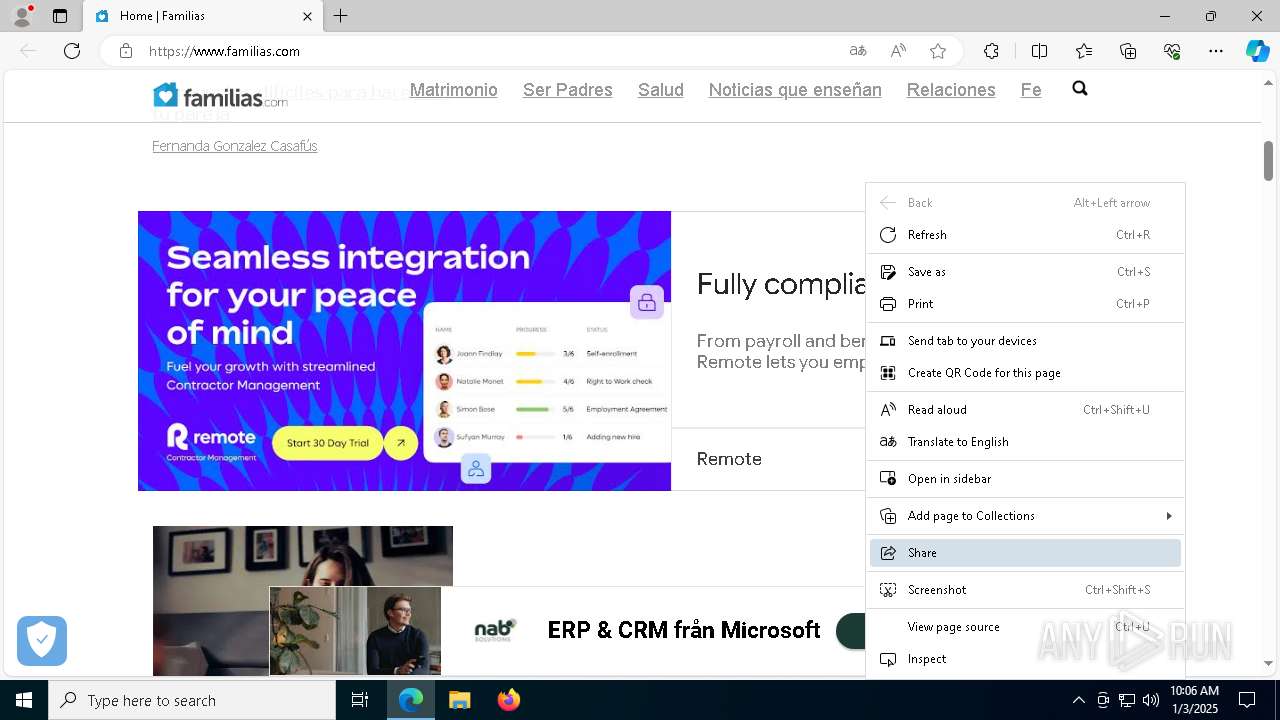
Task: Click the translate icon in address bar
Action: (858, 51)
